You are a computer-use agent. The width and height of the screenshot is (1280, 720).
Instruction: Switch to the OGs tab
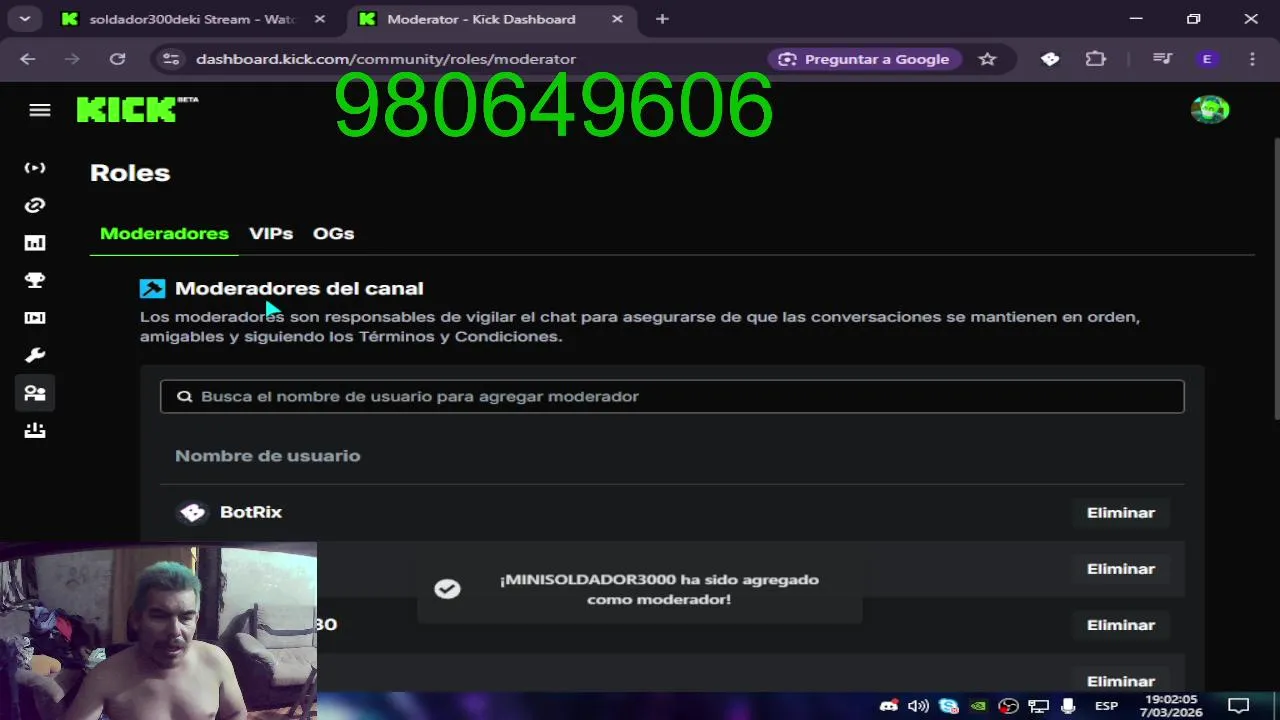tap(333, 233)
